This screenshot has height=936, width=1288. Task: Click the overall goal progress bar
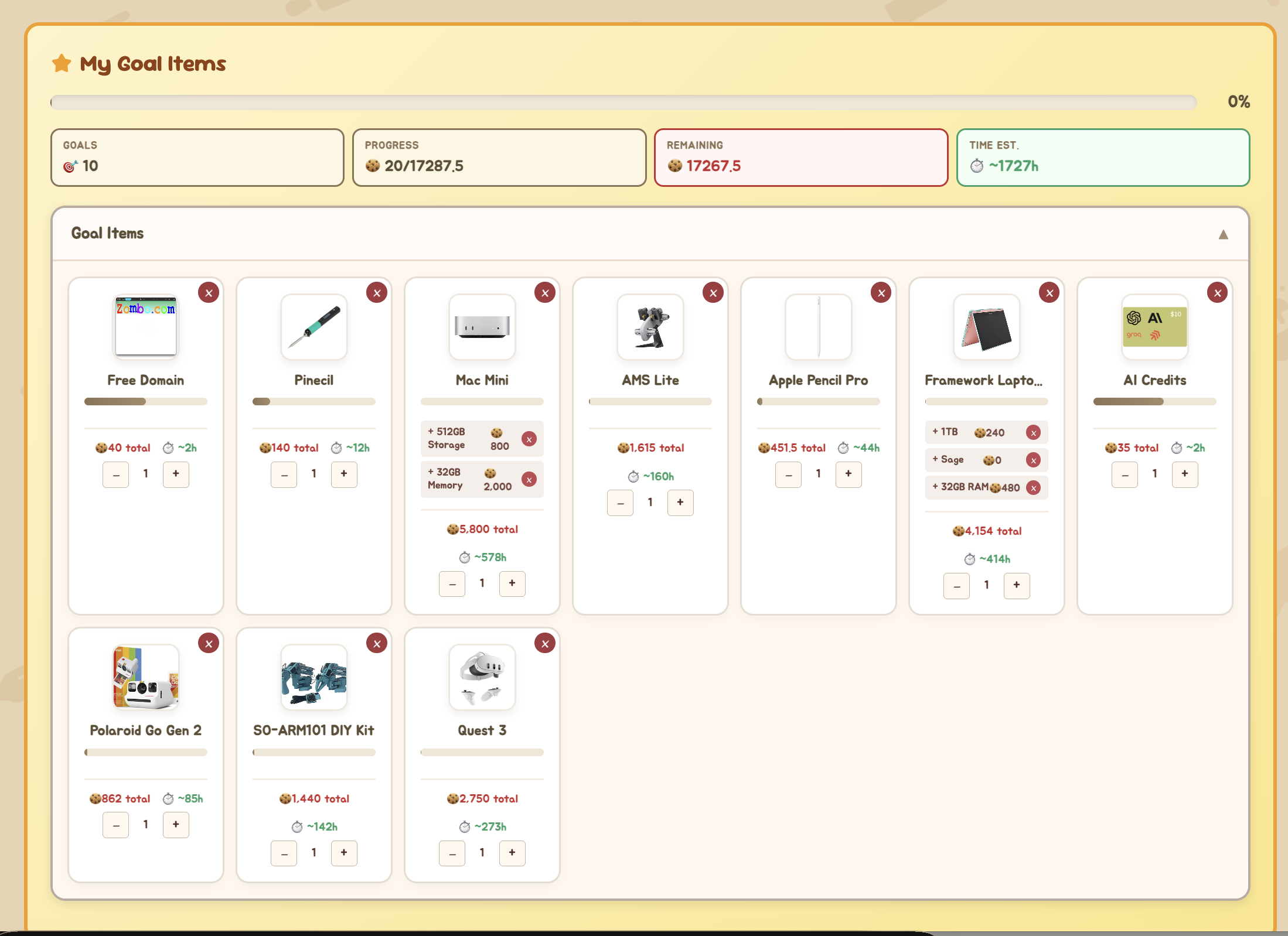pos(623,103)
